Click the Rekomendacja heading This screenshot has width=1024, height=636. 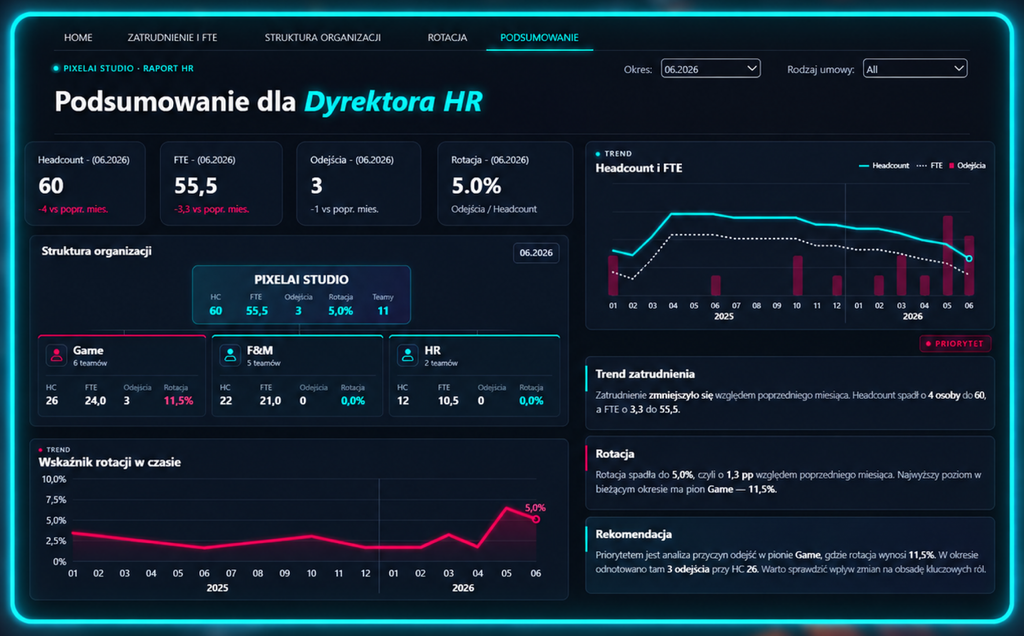[633, 534]
